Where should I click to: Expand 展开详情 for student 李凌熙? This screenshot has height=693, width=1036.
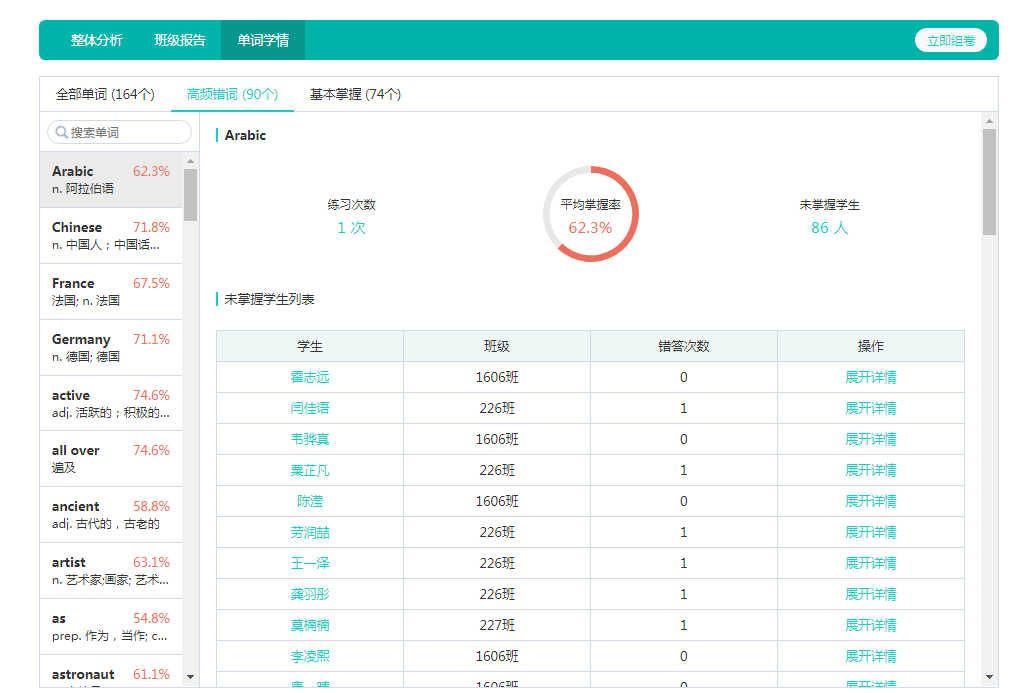tap(870, 656)
